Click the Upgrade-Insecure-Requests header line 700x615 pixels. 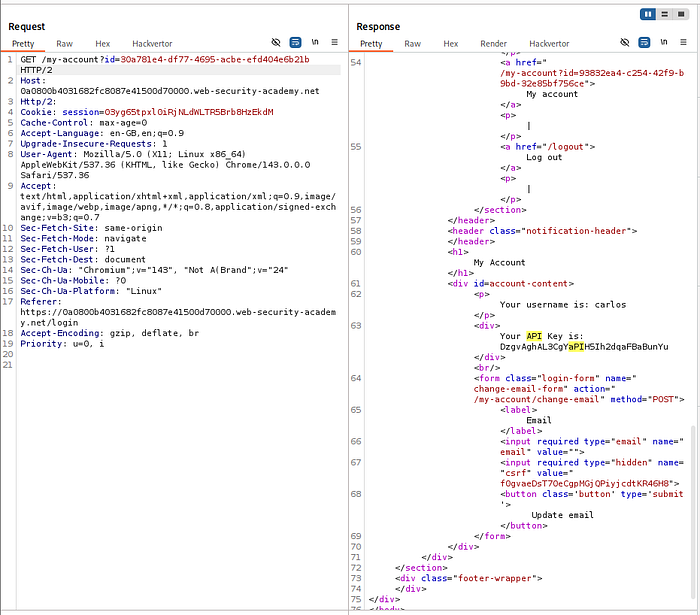tap(94, 144)
